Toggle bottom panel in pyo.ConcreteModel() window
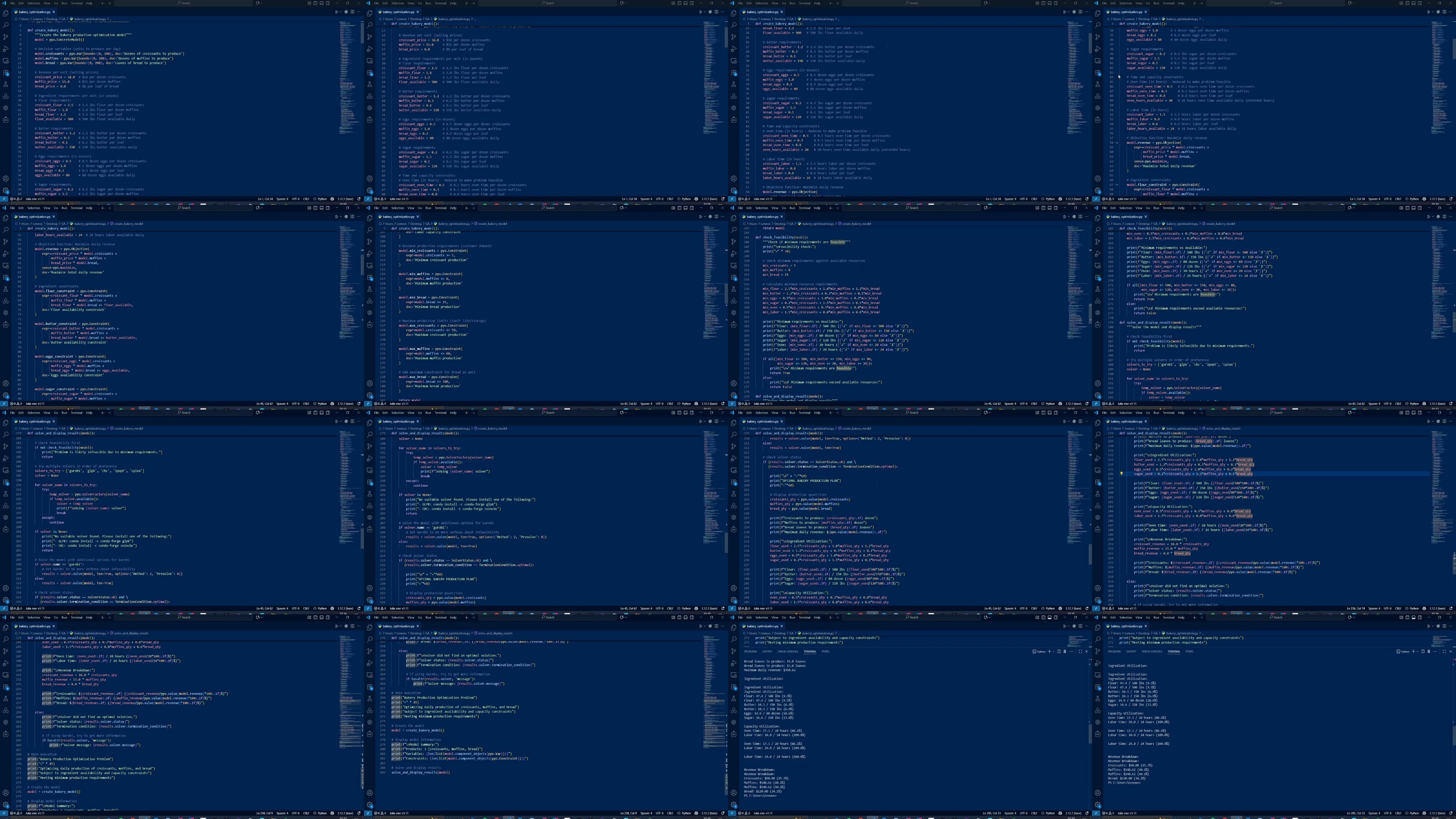This screenshot has width=1456, height=819. click(x=322, y=3)
